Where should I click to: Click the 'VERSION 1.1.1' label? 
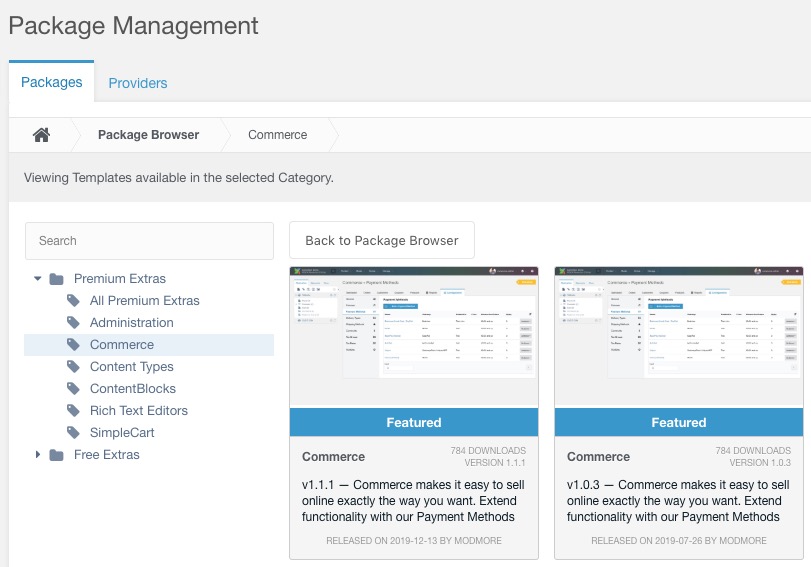coord(494,463)
